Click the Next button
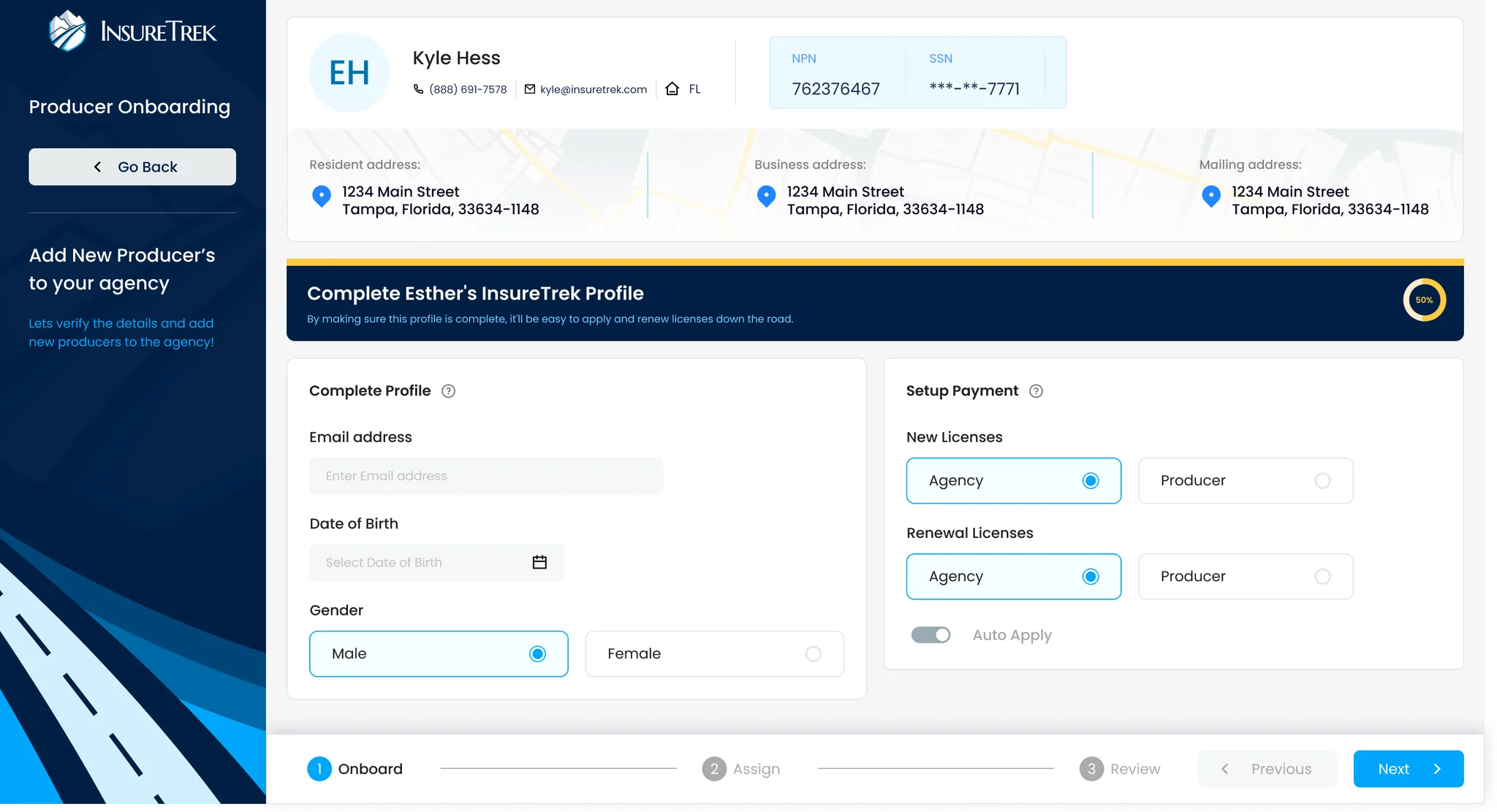1497x812 pixels. click(1407, 768)
